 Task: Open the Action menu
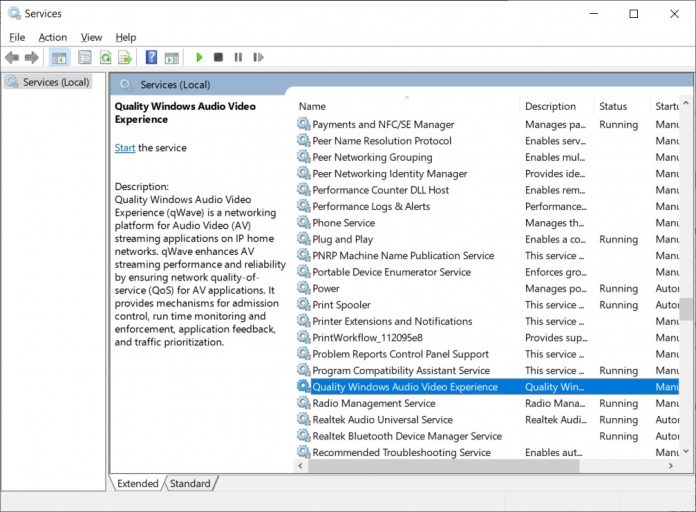click(52, 37)
